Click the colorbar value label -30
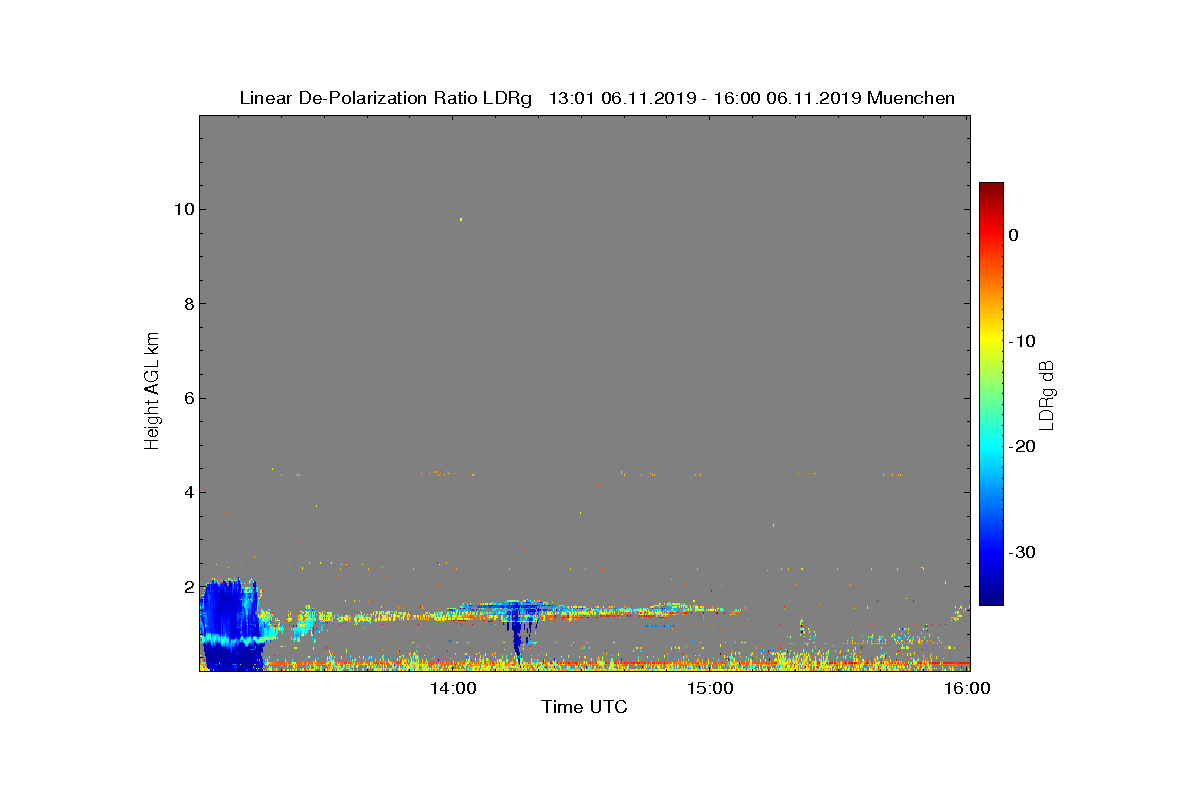1200x800 pixels. pyautogui.click(x=1021, y=552)
